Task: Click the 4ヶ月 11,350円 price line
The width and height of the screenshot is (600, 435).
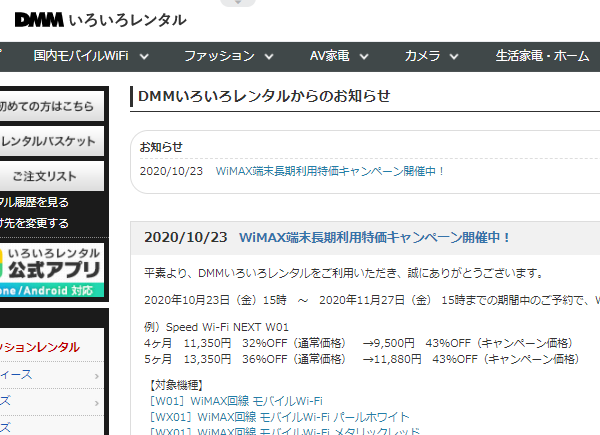Action: coord(358,343)
